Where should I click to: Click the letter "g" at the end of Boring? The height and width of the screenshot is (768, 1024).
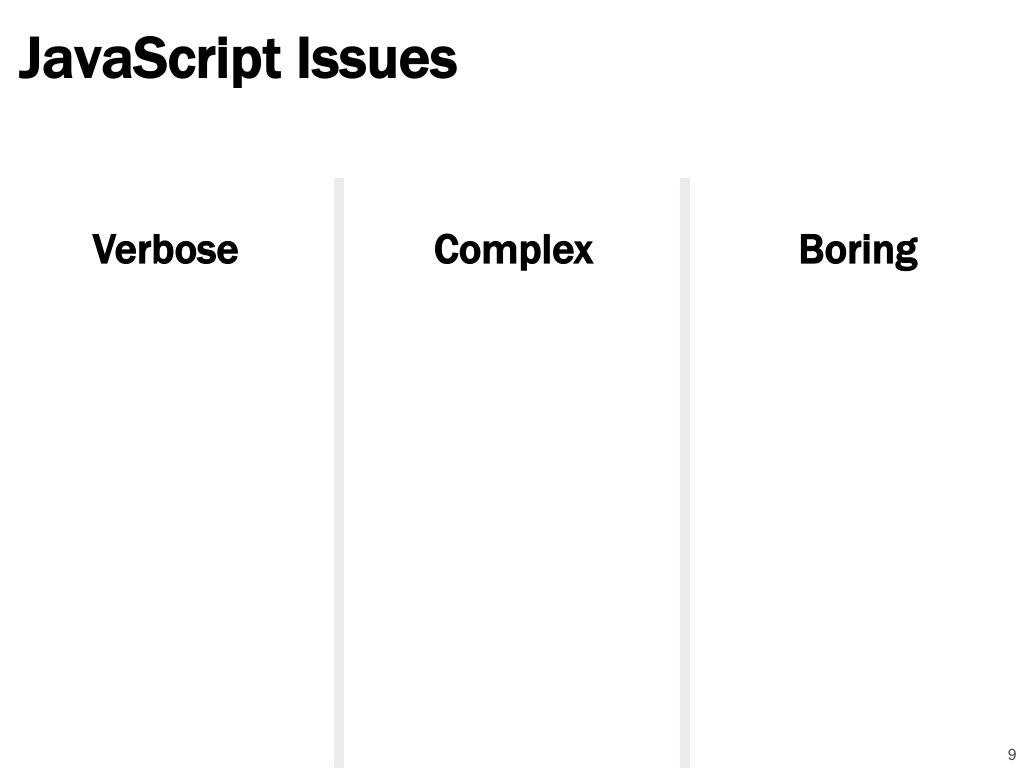coord(906,257)
